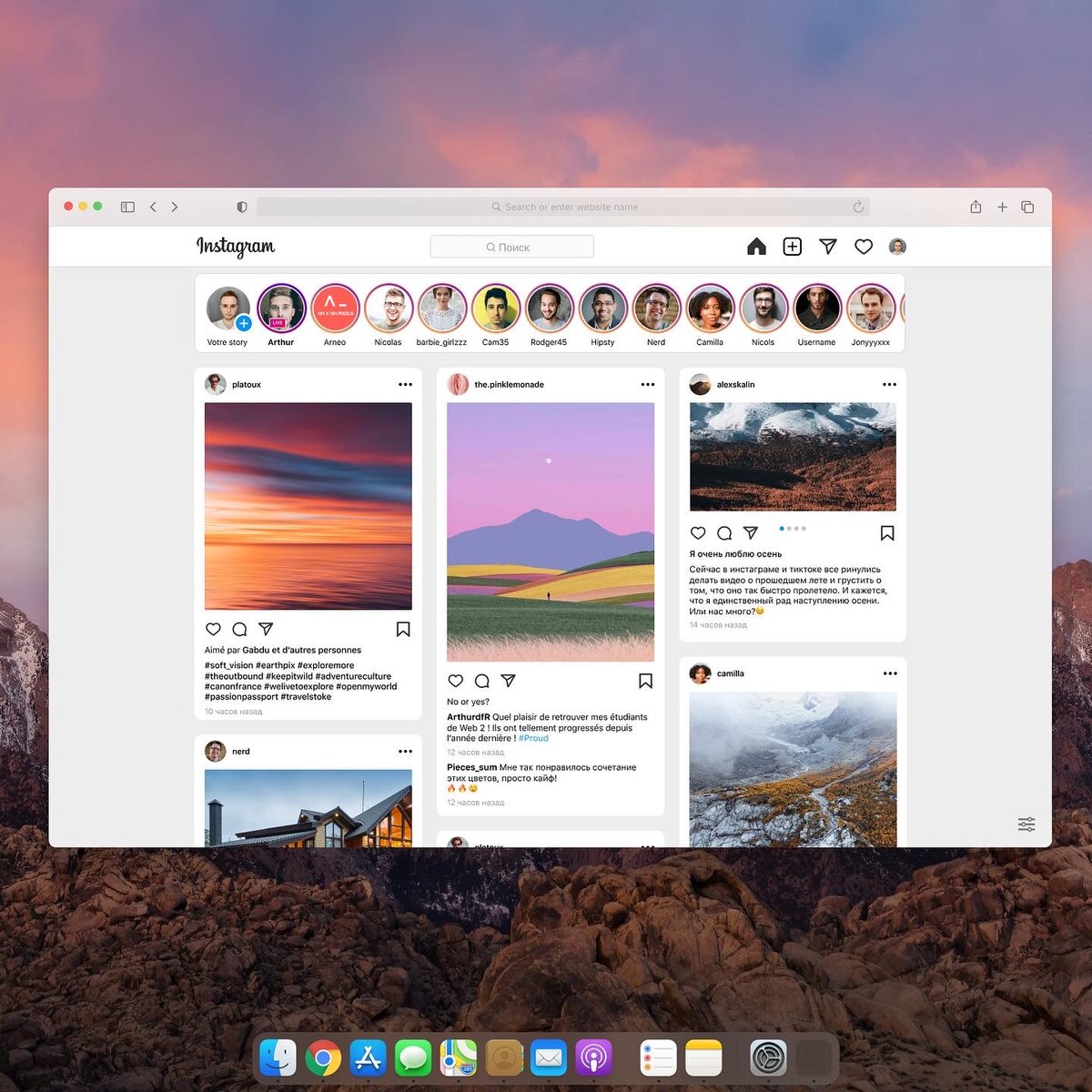This screenshot has height=1092, width=1092.
Task: Go back in Safari
Action: click(x=153, y=207)
